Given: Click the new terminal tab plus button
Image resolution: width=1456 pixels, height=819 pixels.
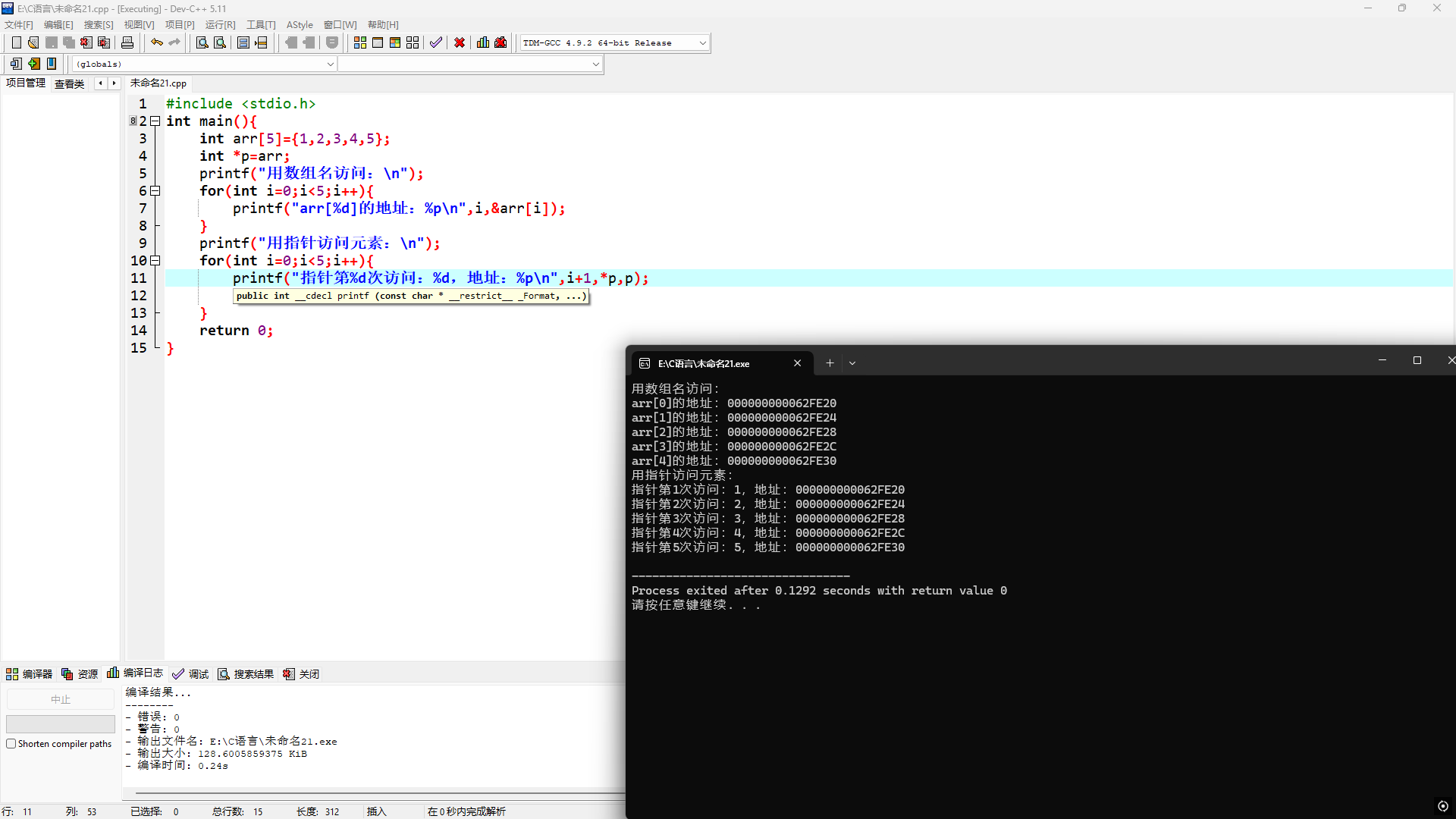Looking at the screenshot, I should click(x=830, y=363).
